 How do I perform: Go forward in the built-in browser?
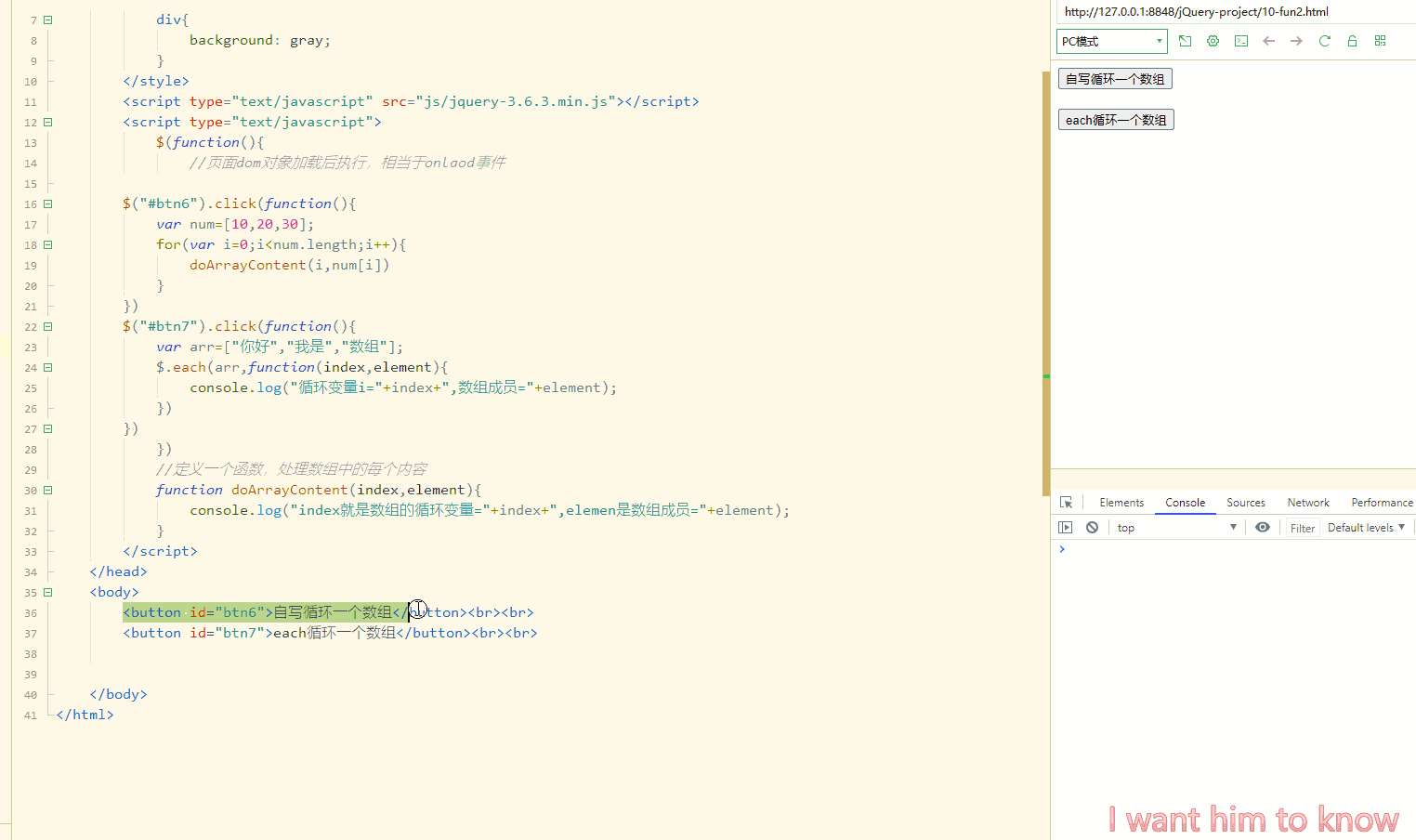(1296, 41)
